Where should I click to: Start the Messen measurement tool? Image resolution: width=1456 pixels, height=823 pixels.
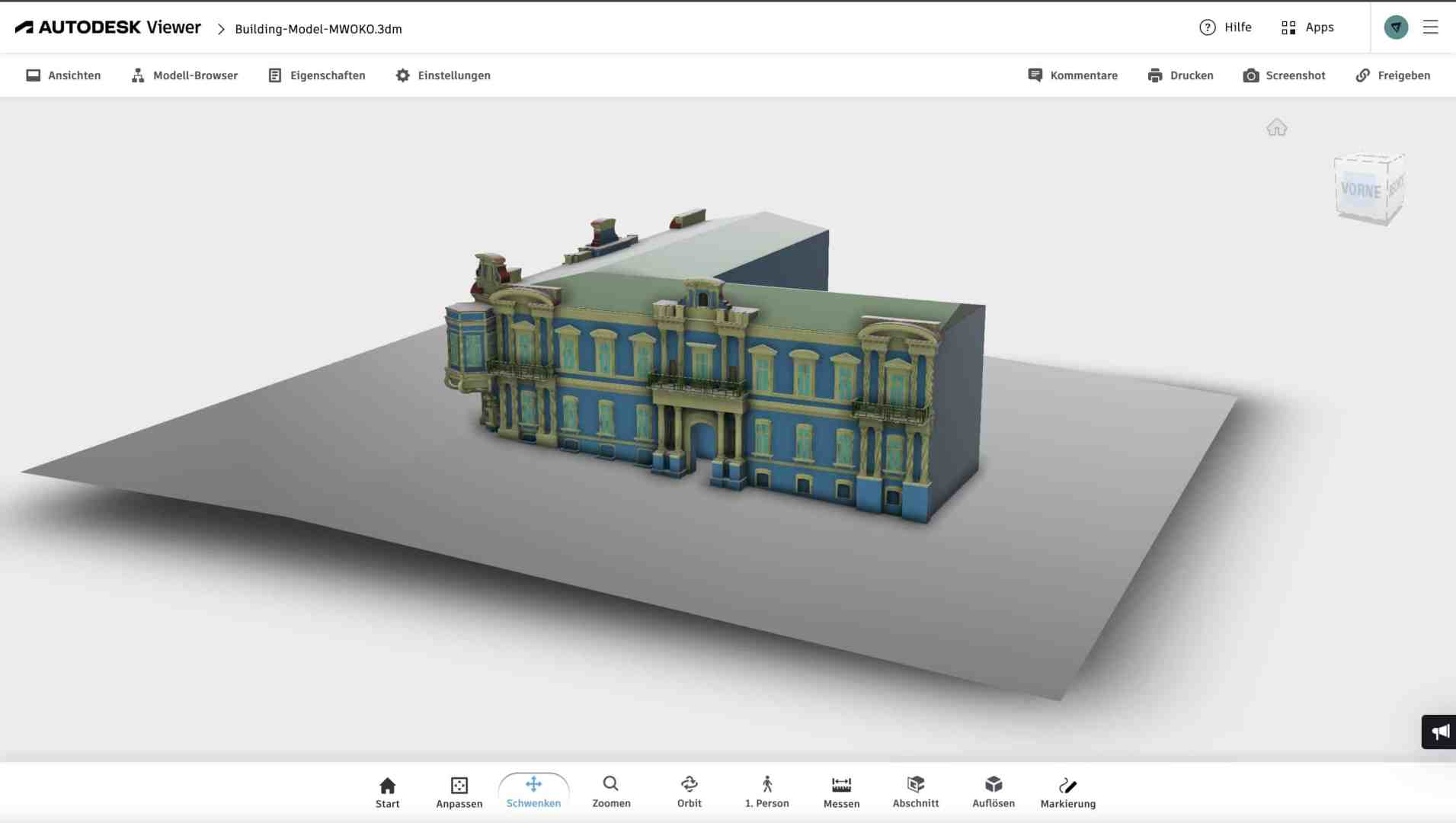[x=841, y=791]
